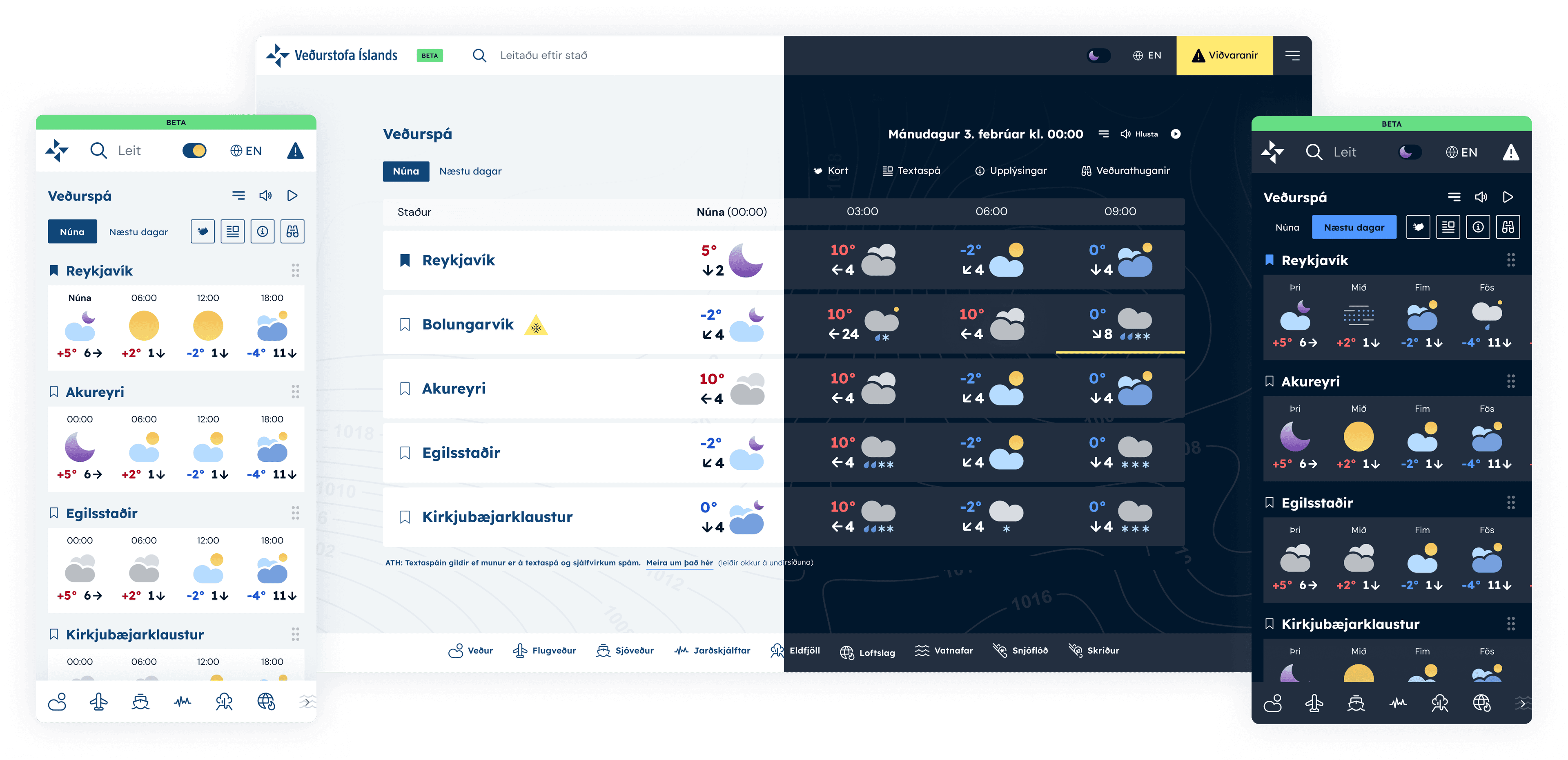
Task: Click the info icon button in light mobile view
Action: [262, 231]
